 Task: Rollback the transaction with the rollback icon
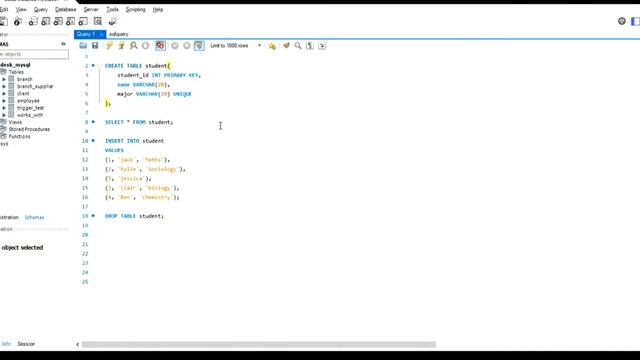coord(187,46)
